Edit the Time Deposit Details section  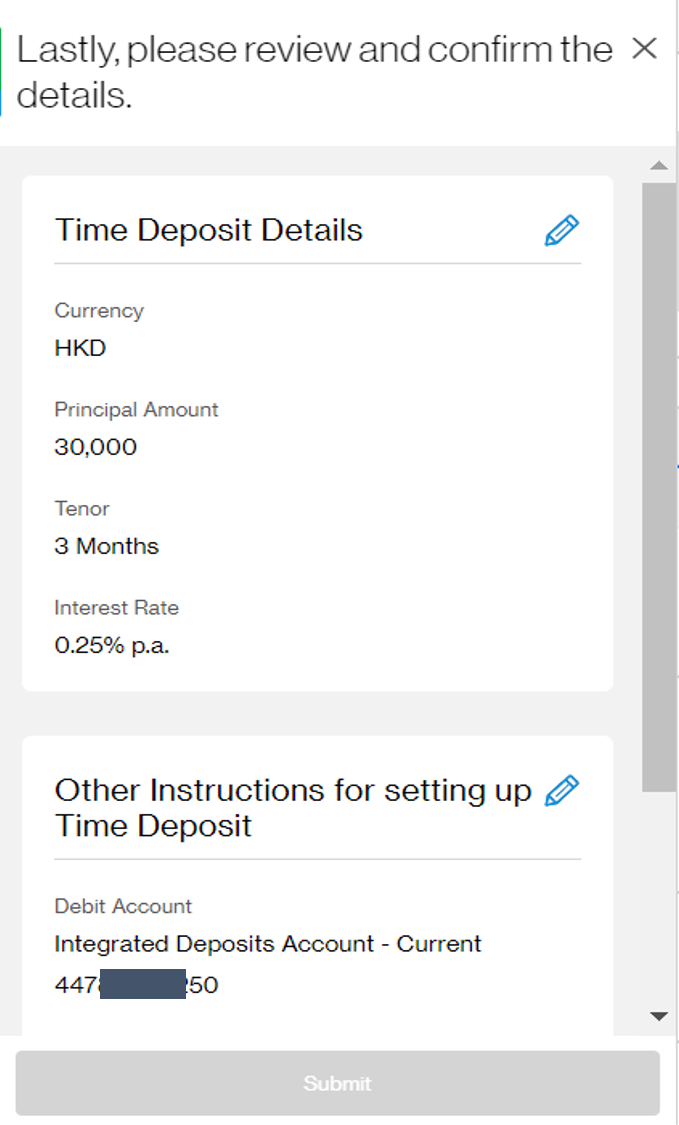click(x=561, y=230)
